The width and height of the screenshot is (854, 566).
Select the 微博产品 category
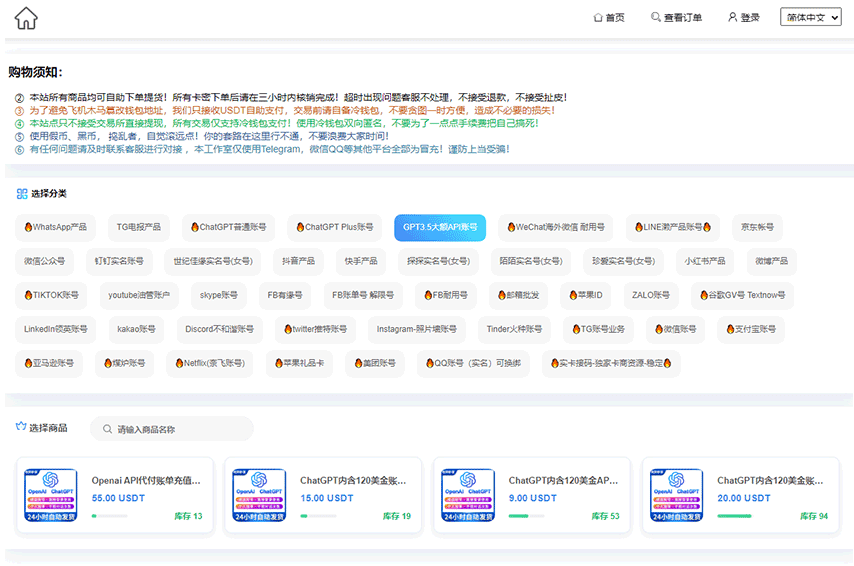[x=771, y=261]
